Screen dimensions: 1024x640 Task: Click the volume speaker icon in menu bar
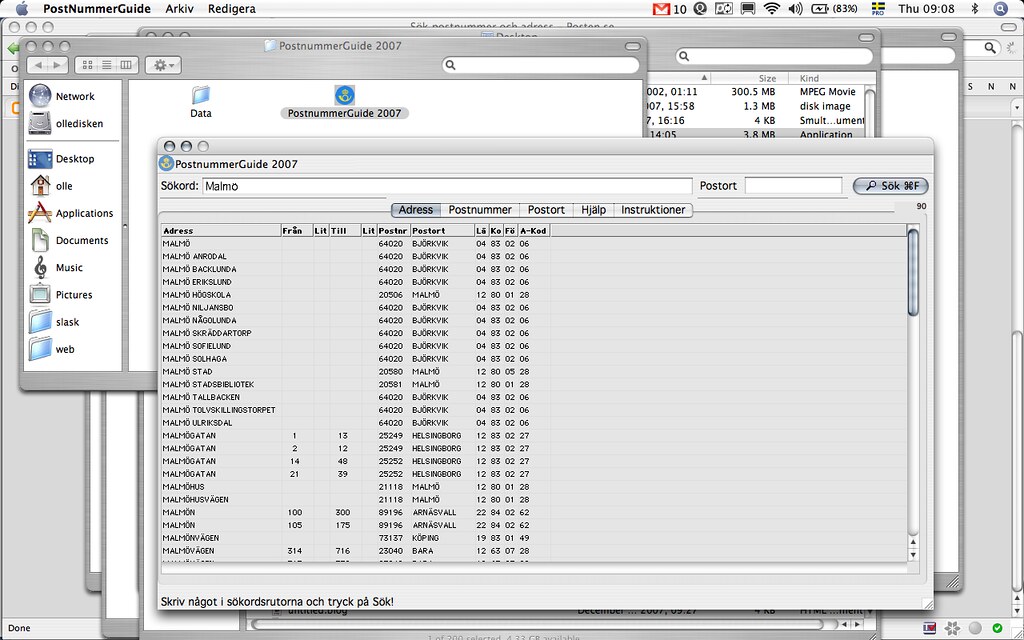tap(795, 8)
